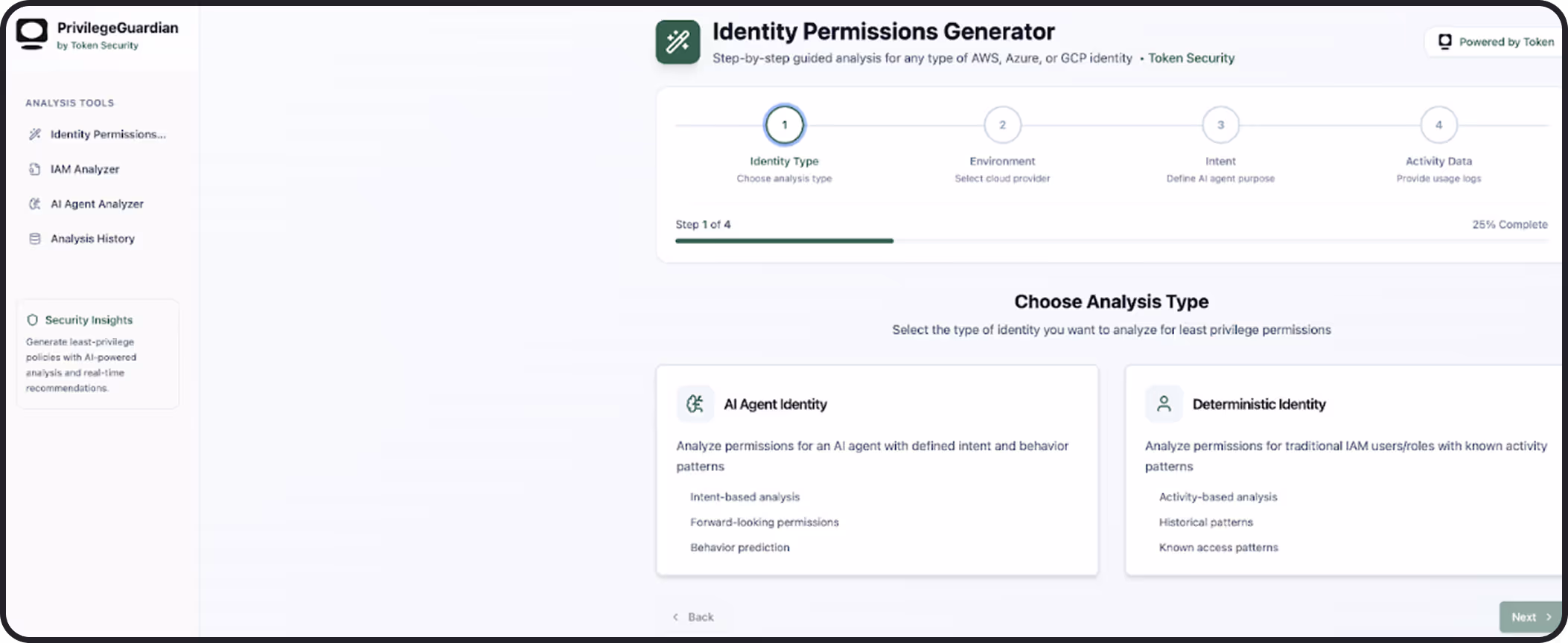Click '25% Complete' label
Image resolution: width=1568 pixels, height=643 pixels.
1509,224
